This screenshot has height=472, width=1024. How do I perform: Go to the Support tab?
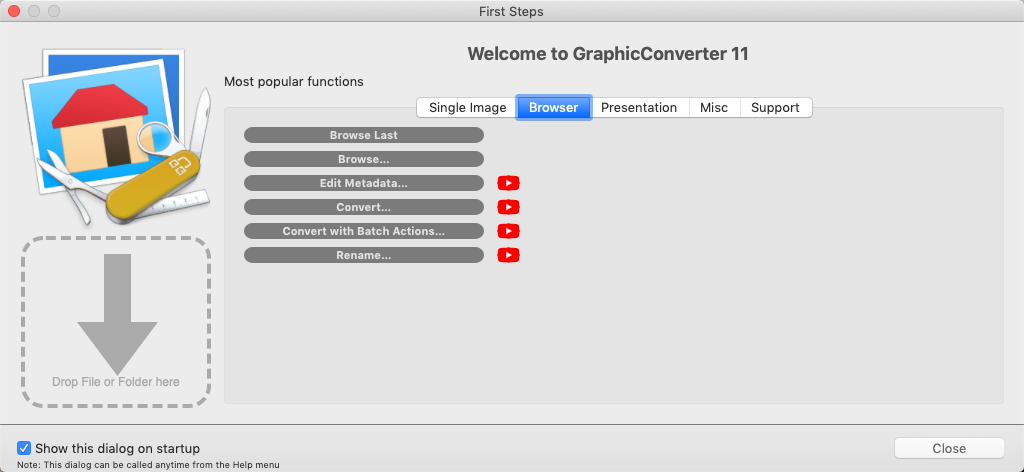775,108
